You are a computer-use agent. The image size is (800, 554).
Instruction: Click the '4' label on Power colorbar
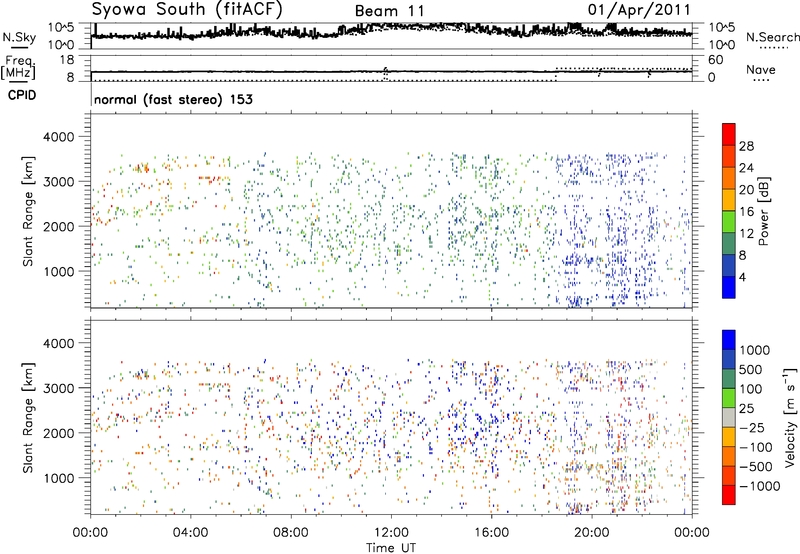click(x=742, y=278)
